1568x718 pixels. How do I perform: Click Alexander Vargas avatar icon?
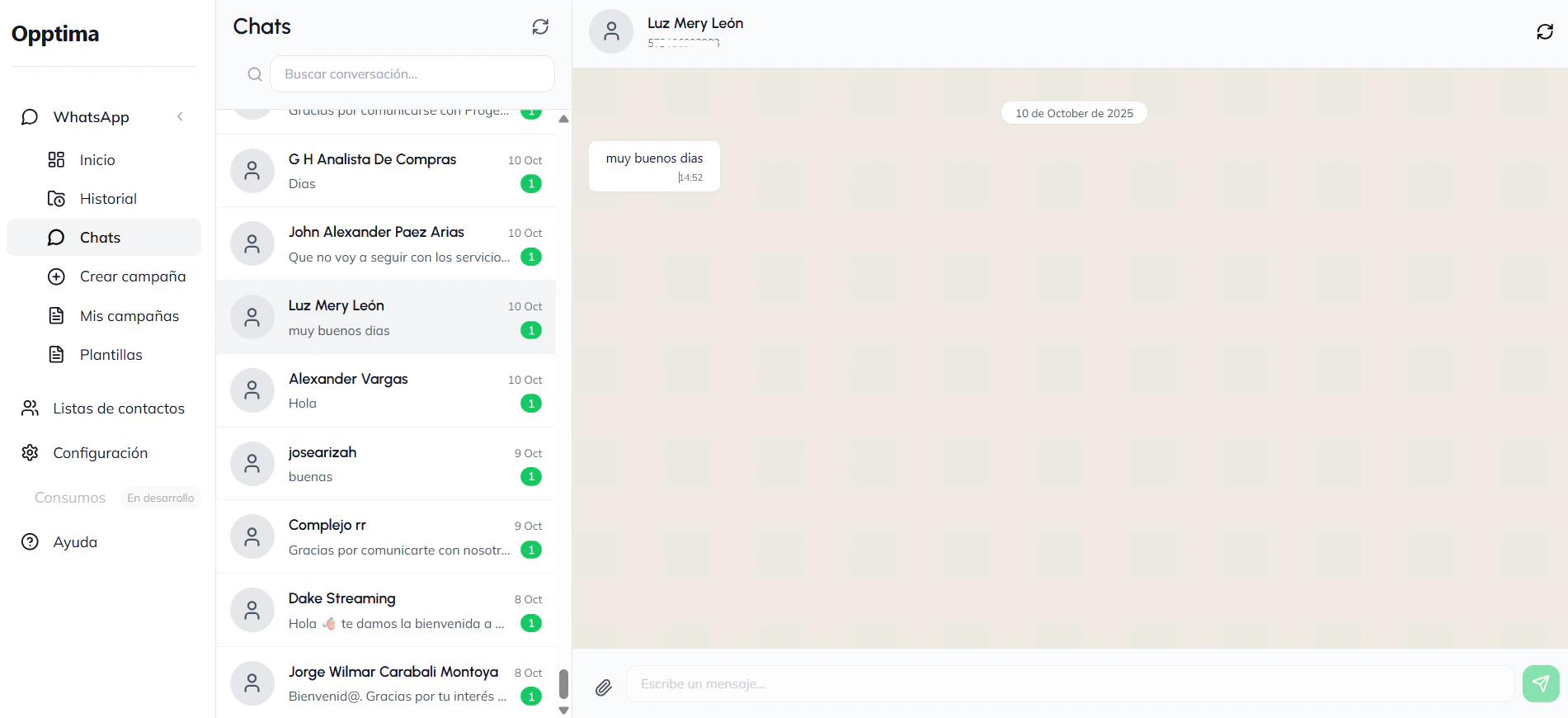click(252, 390)
